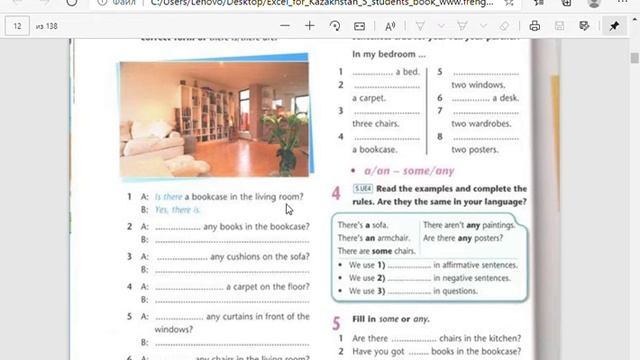Screen dimensions: 640x360
Task: Click "a carpet on the floor?" text
Action: click(268, 287)
